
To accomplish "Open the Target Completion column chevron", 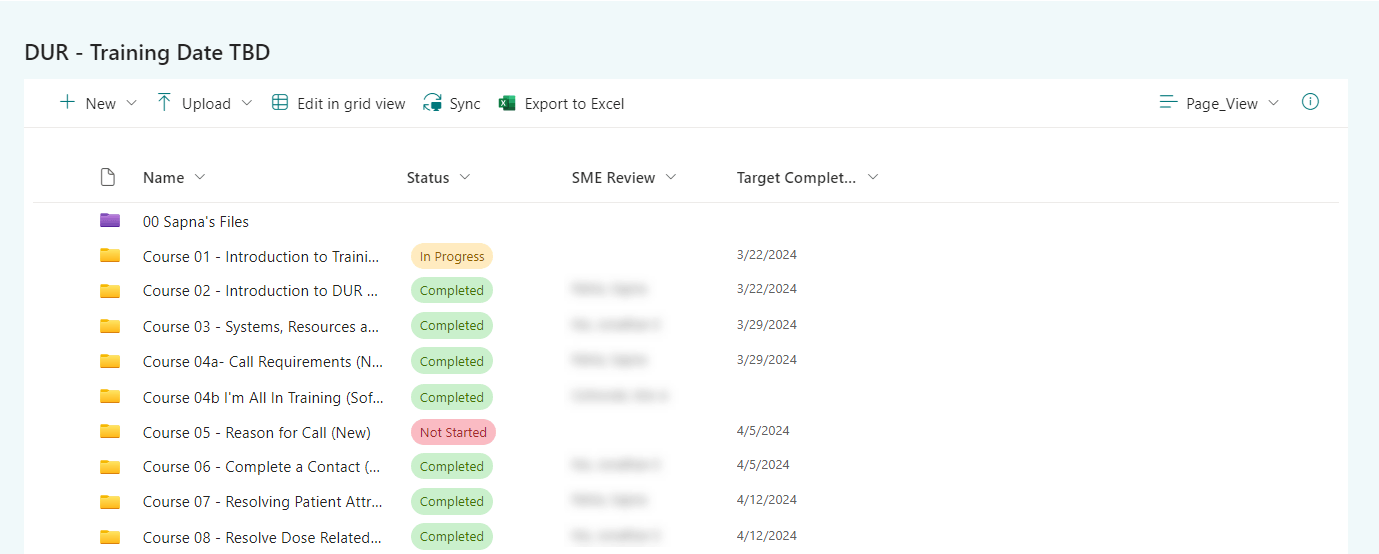I will coord(873,177).
